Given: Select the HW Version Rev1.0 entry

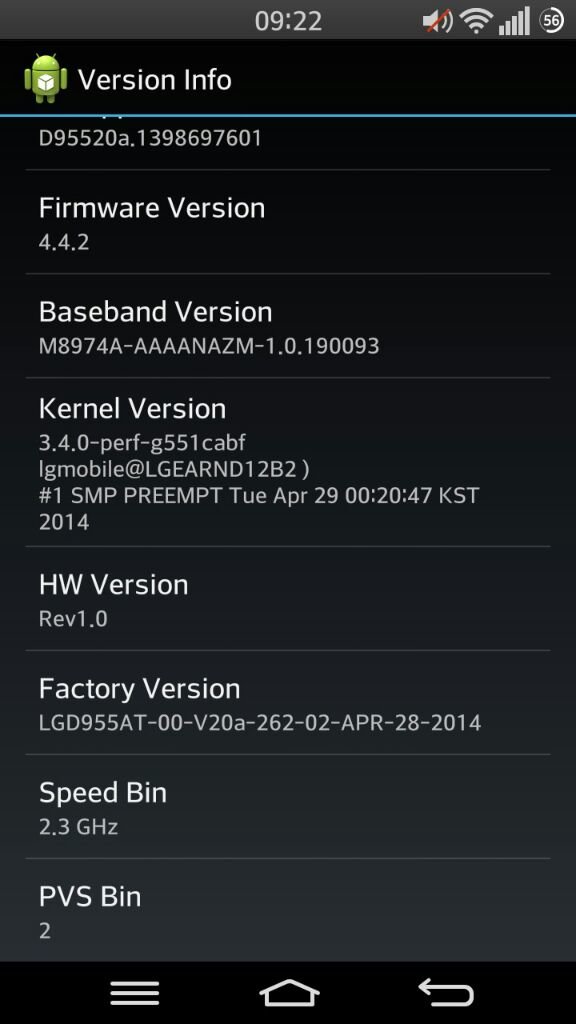Looking at the screenshot, I should 288,599.
